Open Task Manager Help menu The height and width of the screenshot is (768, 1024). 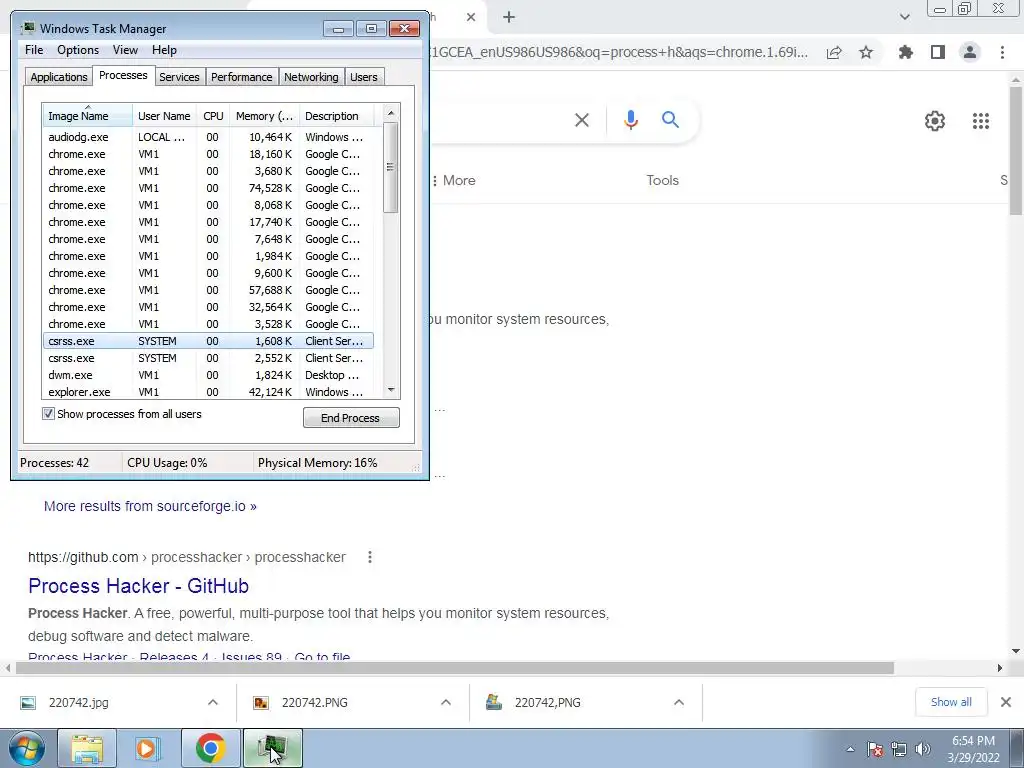164,50
